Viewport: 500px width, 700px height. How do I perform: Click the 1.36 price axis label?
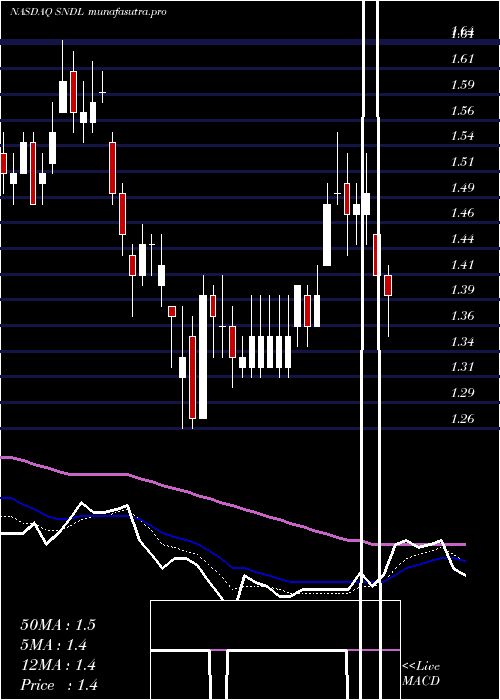pyautogui.click(x=463, y=316)
